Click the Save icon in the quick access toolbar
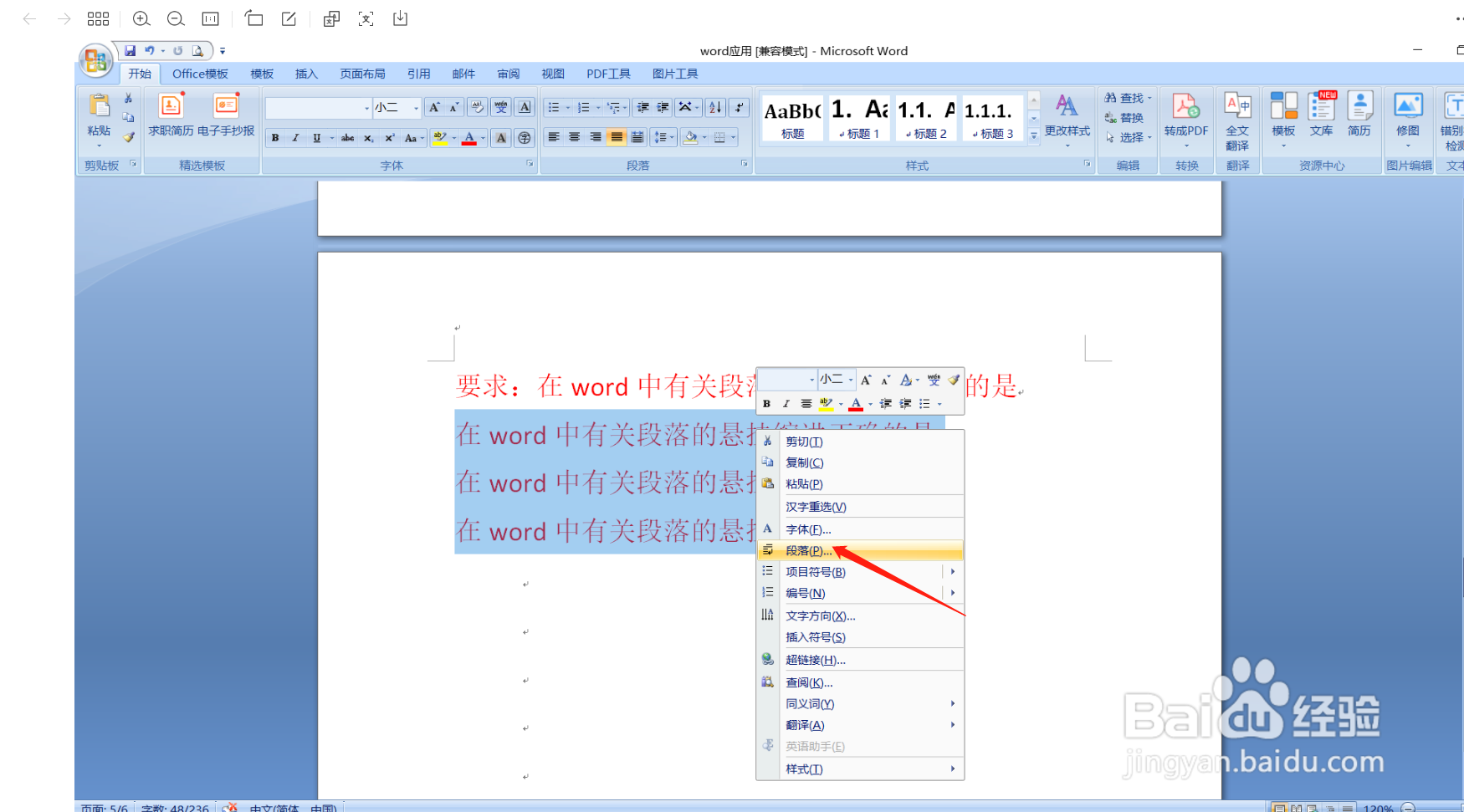The height and width of the screenshot is (812, 1464). (130, 51)
